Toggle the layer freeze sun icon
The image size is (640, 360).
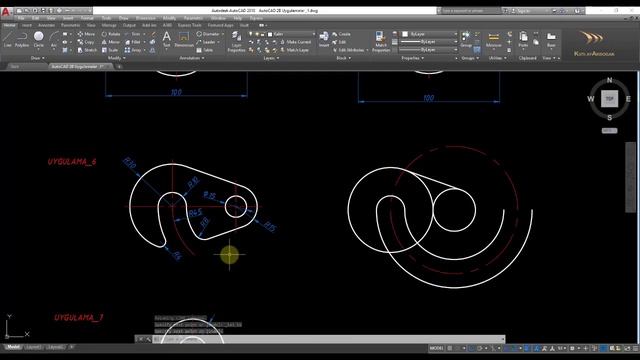coord(257,34)
